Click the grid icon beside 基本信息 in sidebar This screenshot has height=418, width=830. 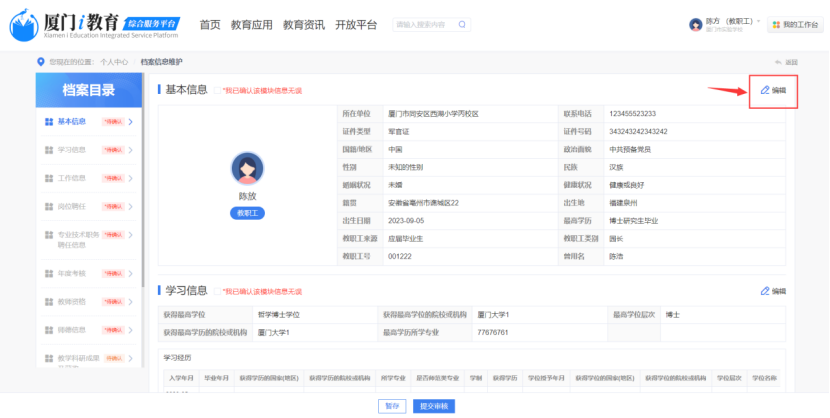click(48, 122)
